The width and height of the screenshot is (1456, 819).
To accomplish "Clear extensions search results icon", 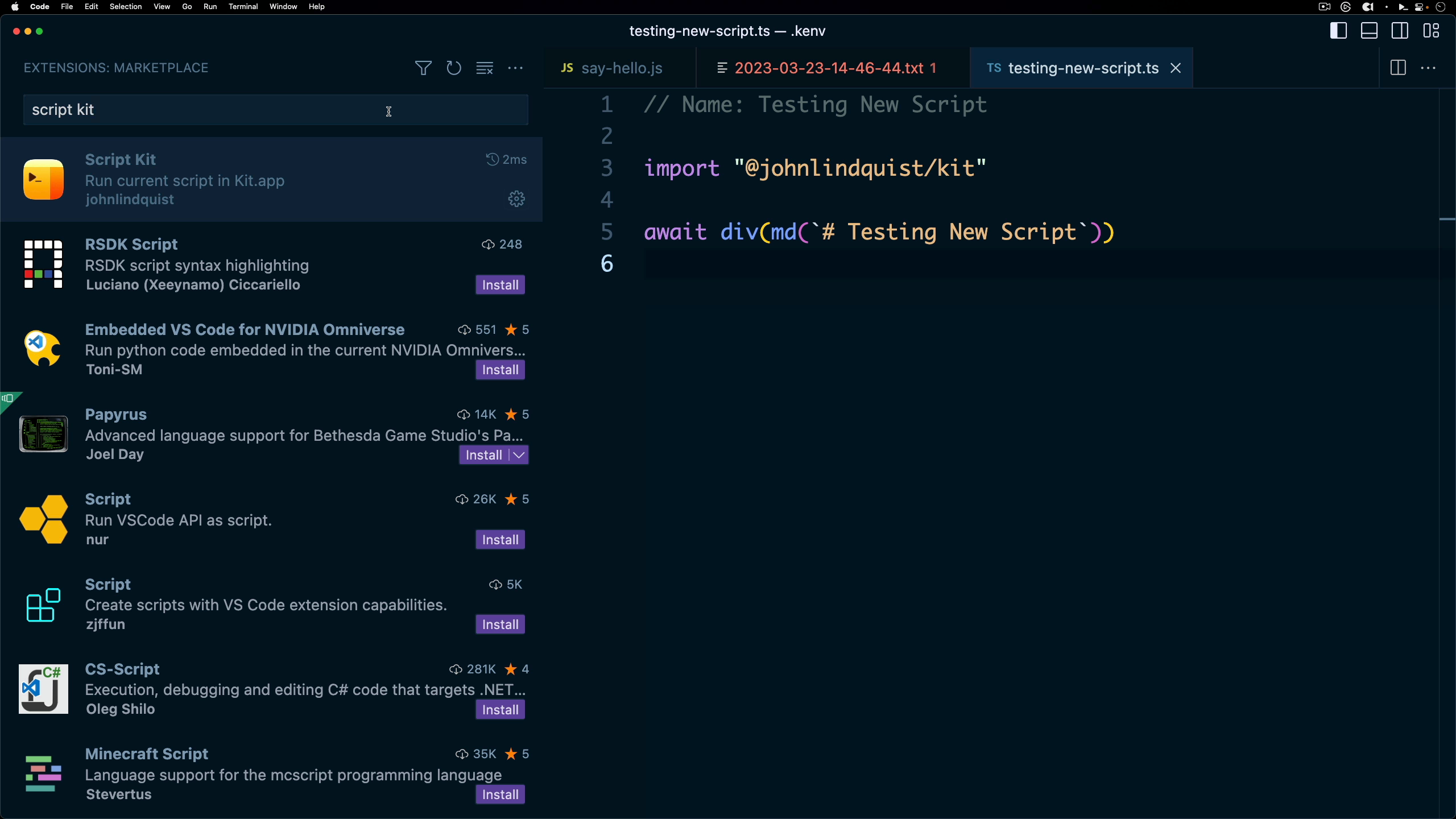I will 485,68.
